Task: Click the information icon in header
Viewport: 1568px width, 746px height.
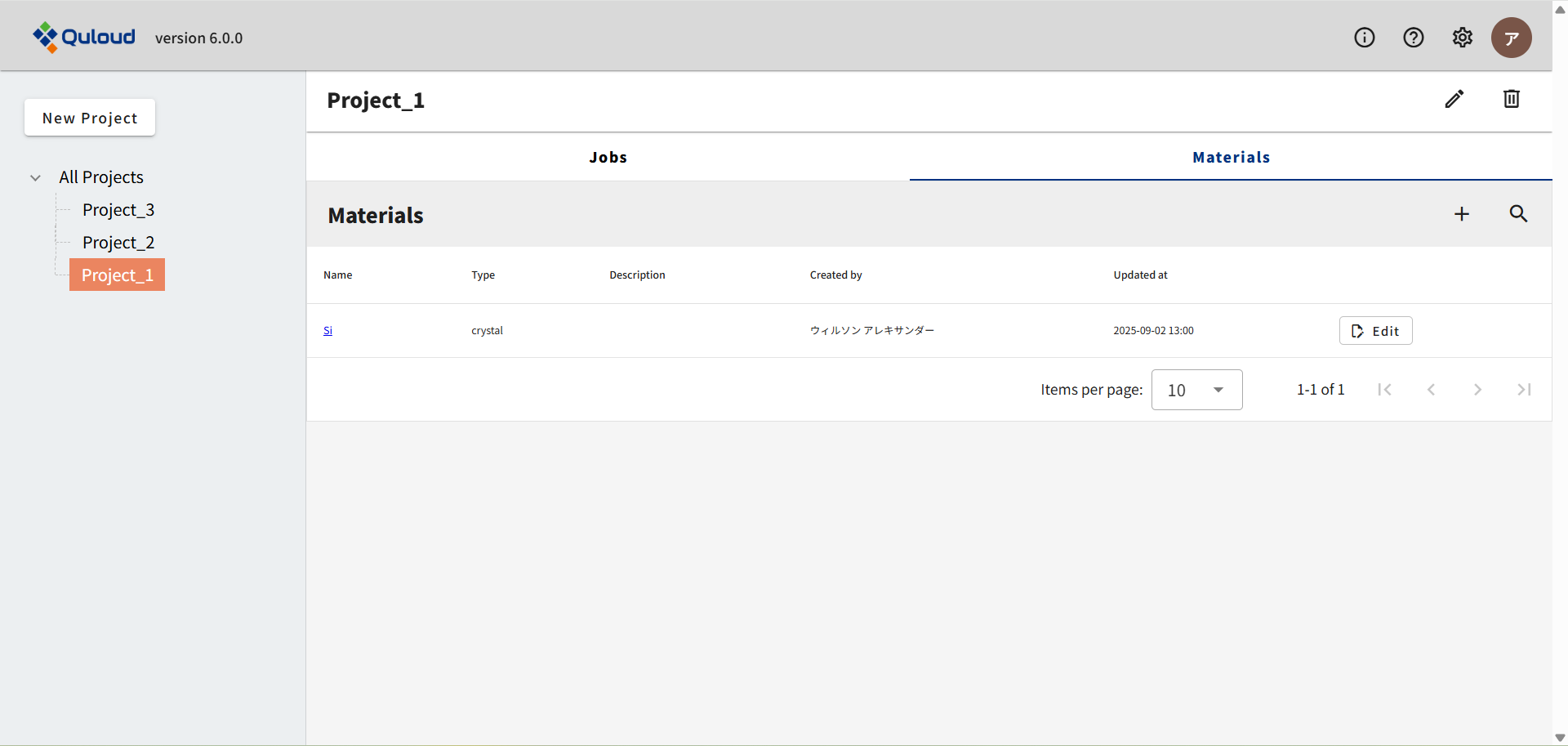Action: [x=1364, y=38]
